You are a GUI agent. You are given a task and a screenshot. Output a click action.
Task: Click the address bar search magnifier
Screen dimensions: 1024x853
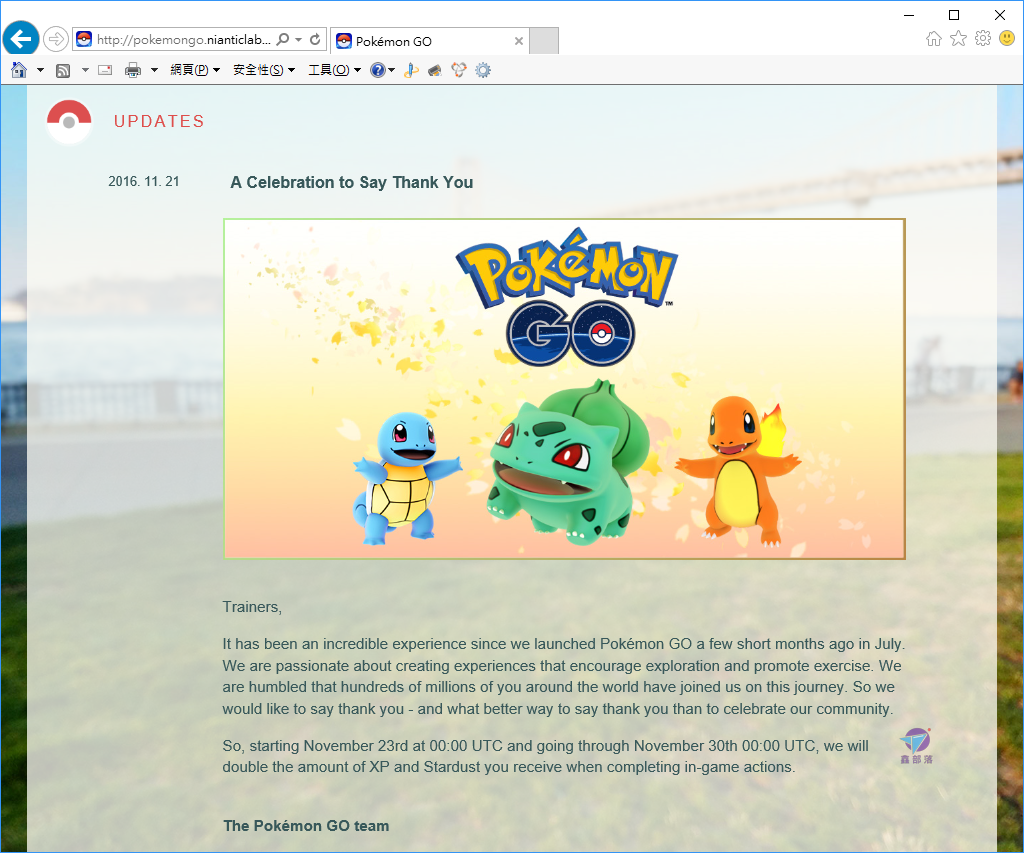[283, 39]
